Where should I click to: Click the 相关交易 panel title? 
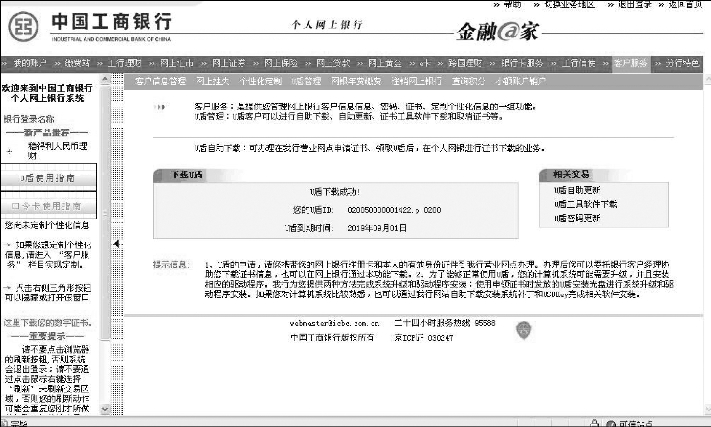[571, 174]
